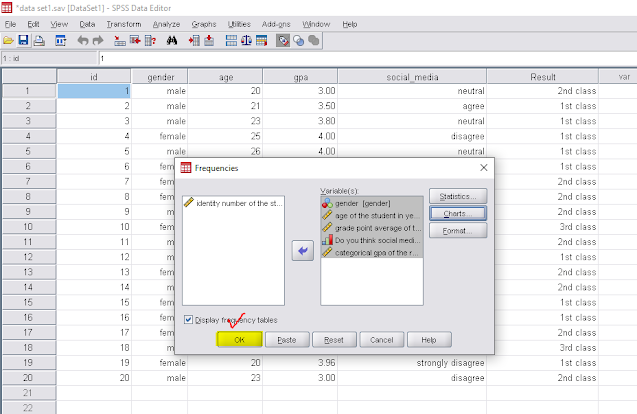
Task: Select the age column header
Action: 225,77
